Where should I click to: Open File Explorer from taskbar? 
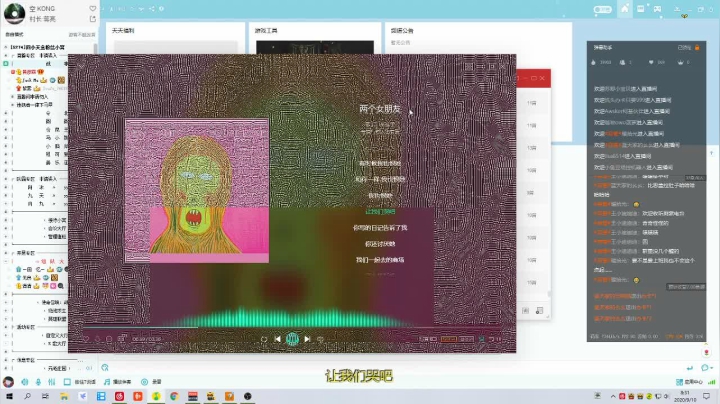click(x=64, y=396)
